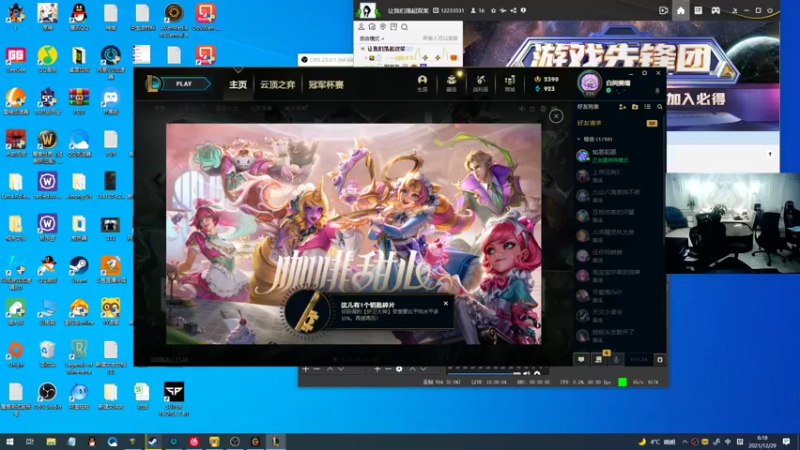Open the collection chest icon
This screenshot has height=450, width=800.
click(x=452, y=83)
